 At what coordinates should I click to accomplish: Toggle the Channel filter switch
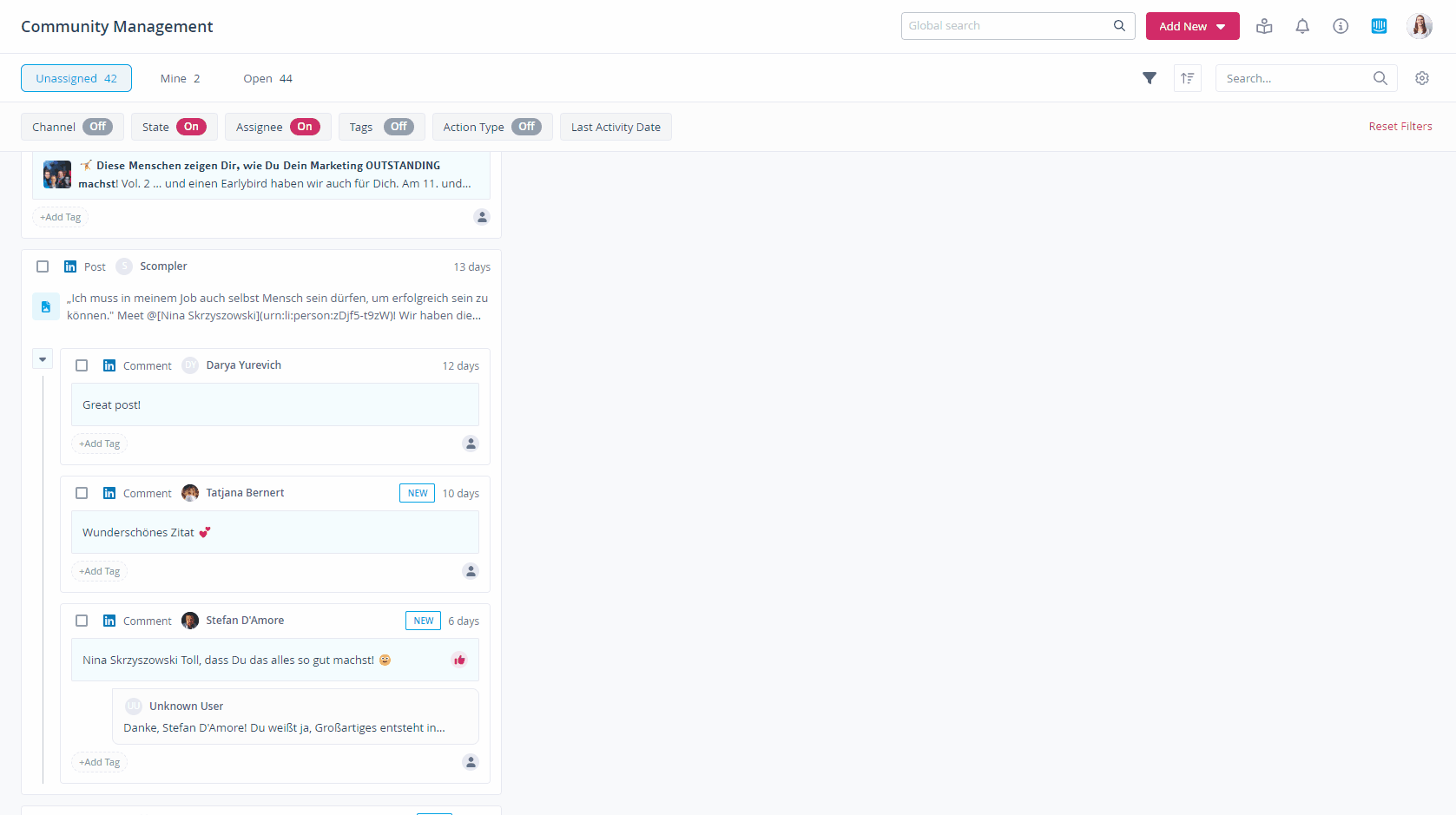coord(98,127)
